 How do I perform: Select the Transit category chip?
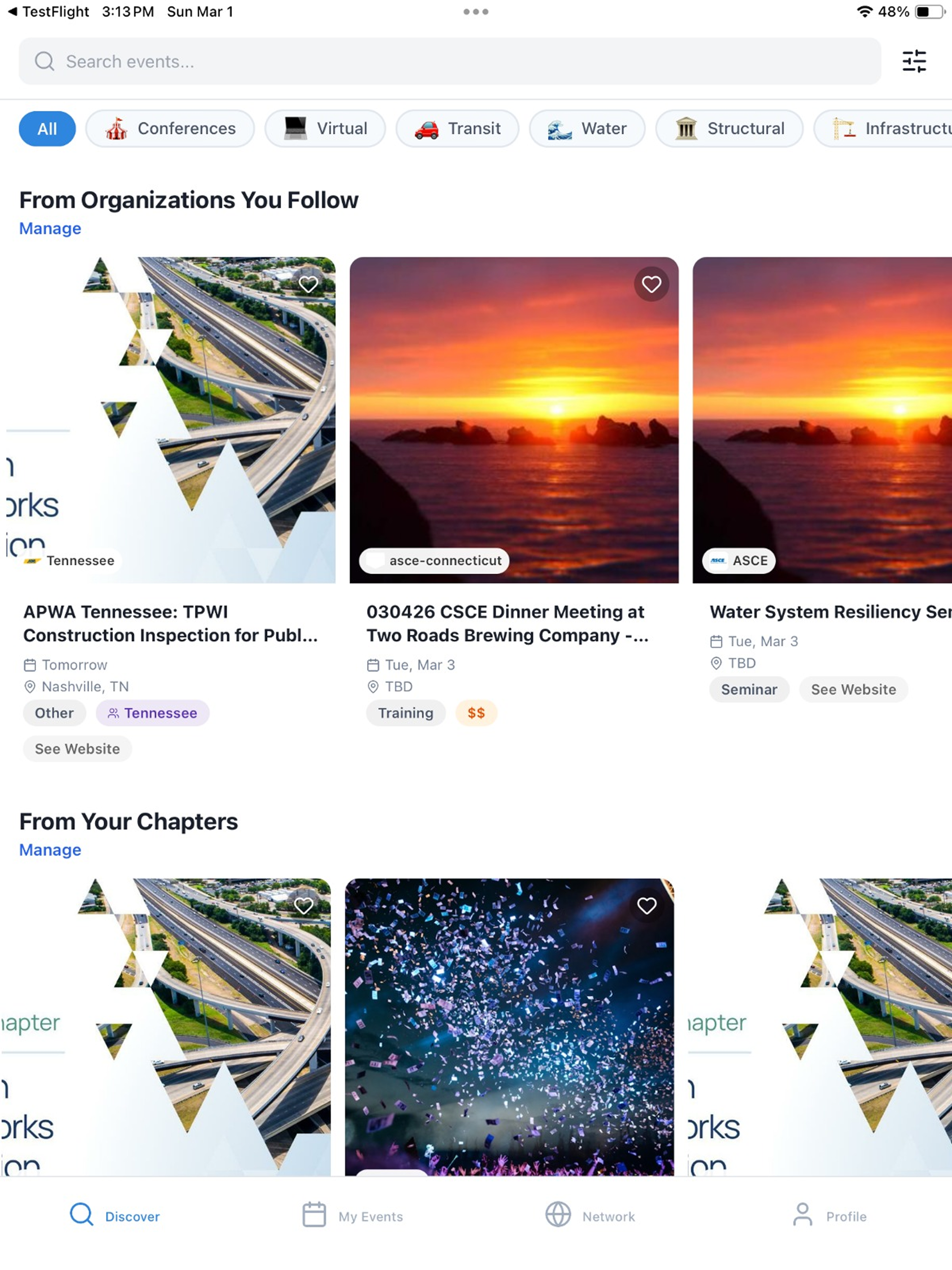click(x=458, y=129)
